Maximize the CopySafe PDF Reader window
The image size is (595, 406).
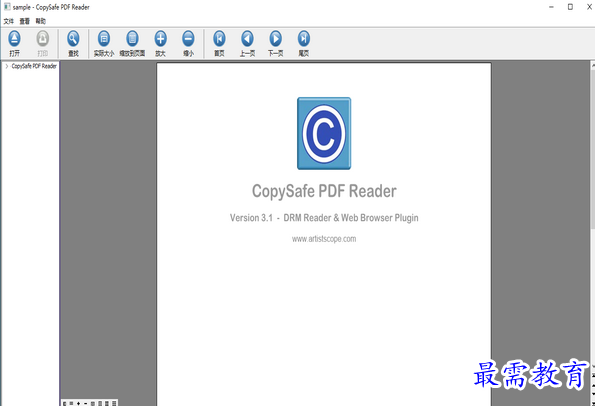coord(570,7)
